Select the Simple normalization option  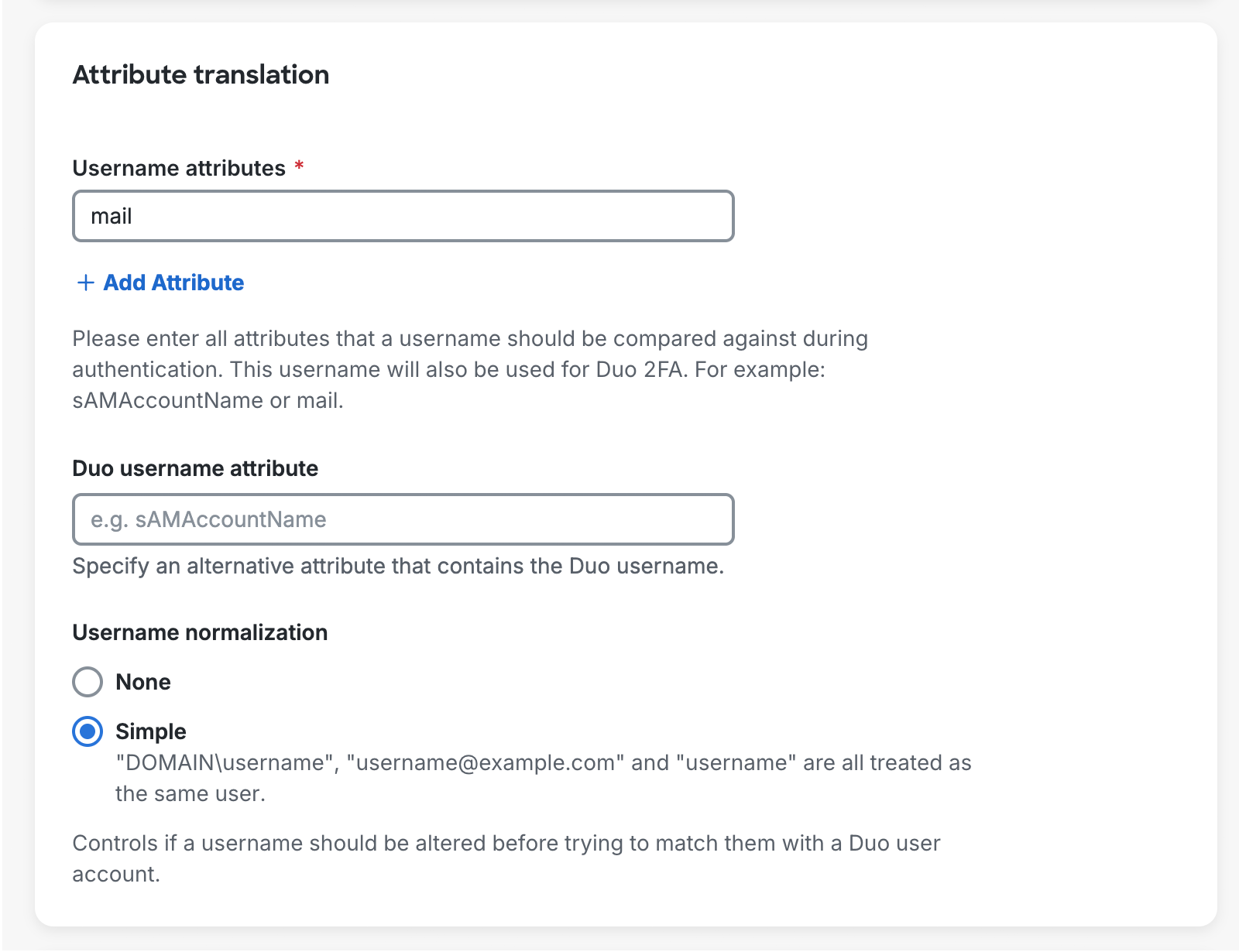pos(88,731)
